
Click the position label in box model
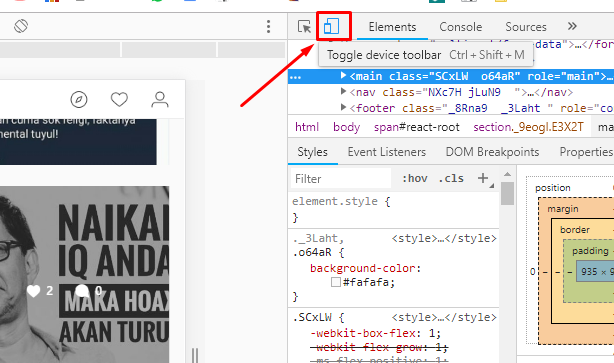tap(553, 188)
